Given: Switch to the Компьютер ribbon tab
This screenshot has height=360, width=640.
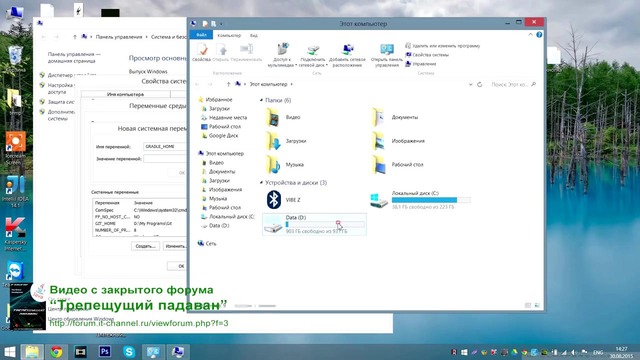Looking at the screenshot, I should pos(229,36).
